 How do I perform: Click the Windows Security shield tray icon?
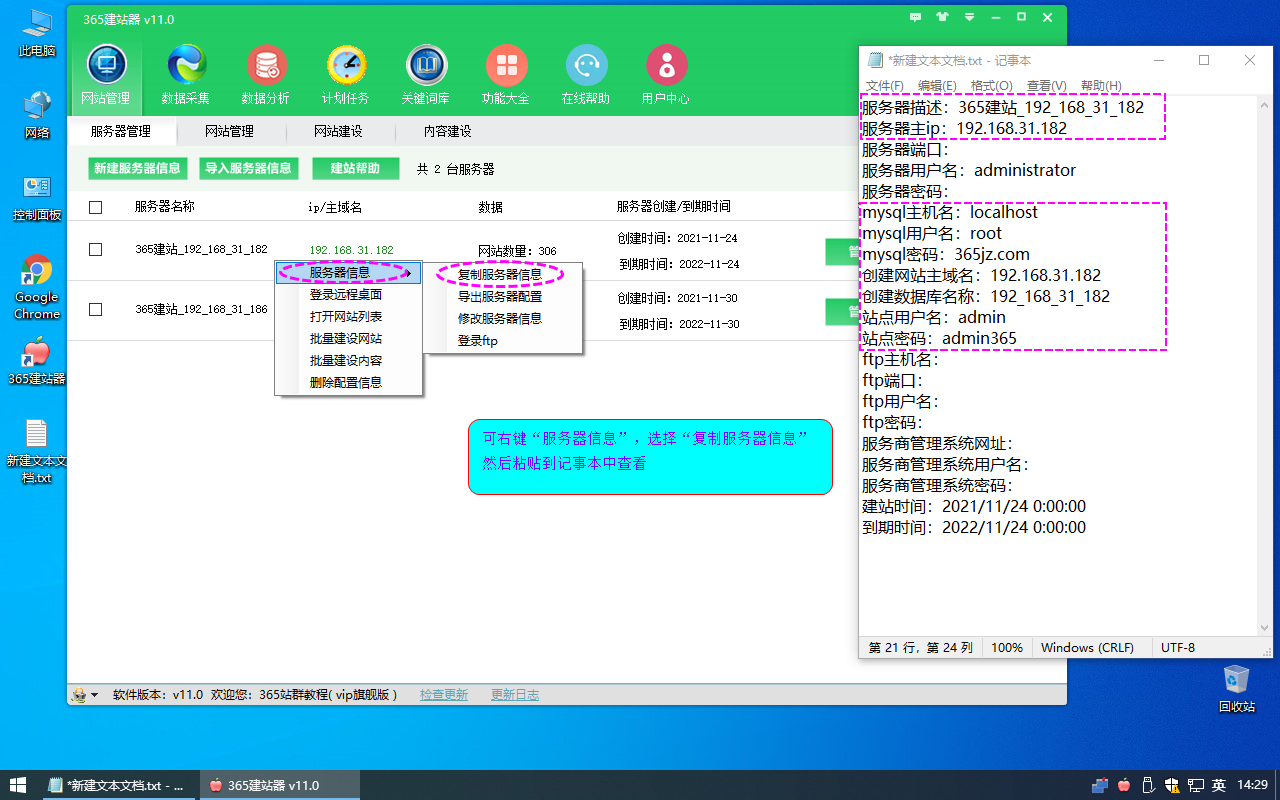(x=1172, y=785)
